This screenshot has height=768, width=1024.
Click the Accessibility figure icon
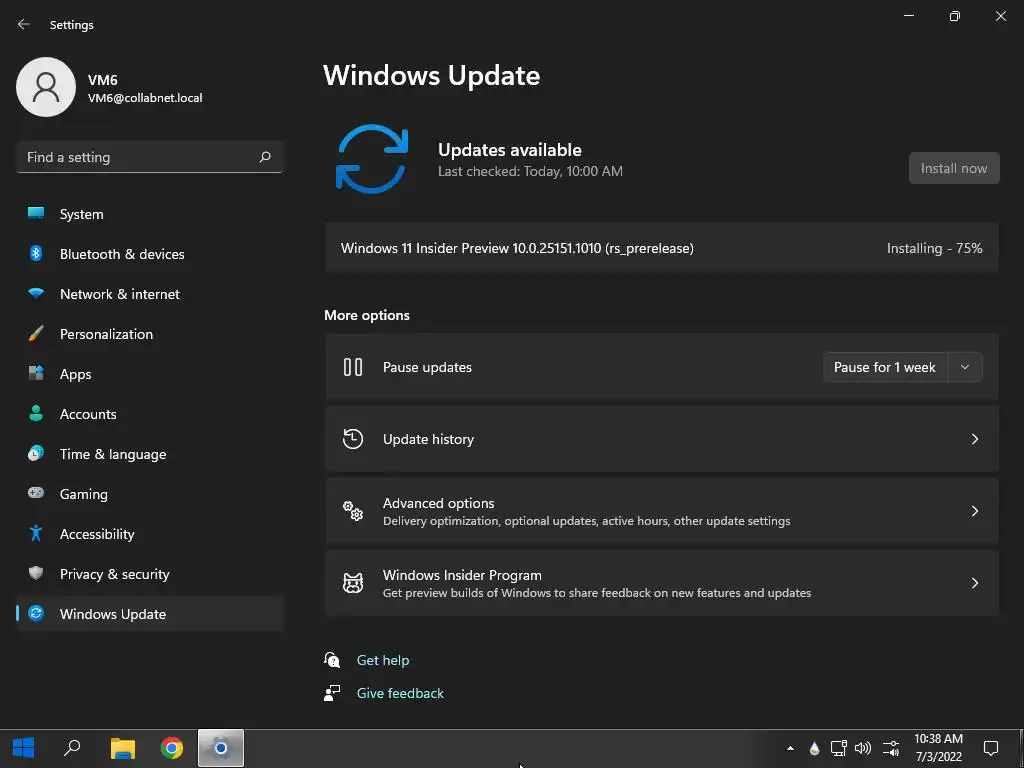(x=36, y=534)
